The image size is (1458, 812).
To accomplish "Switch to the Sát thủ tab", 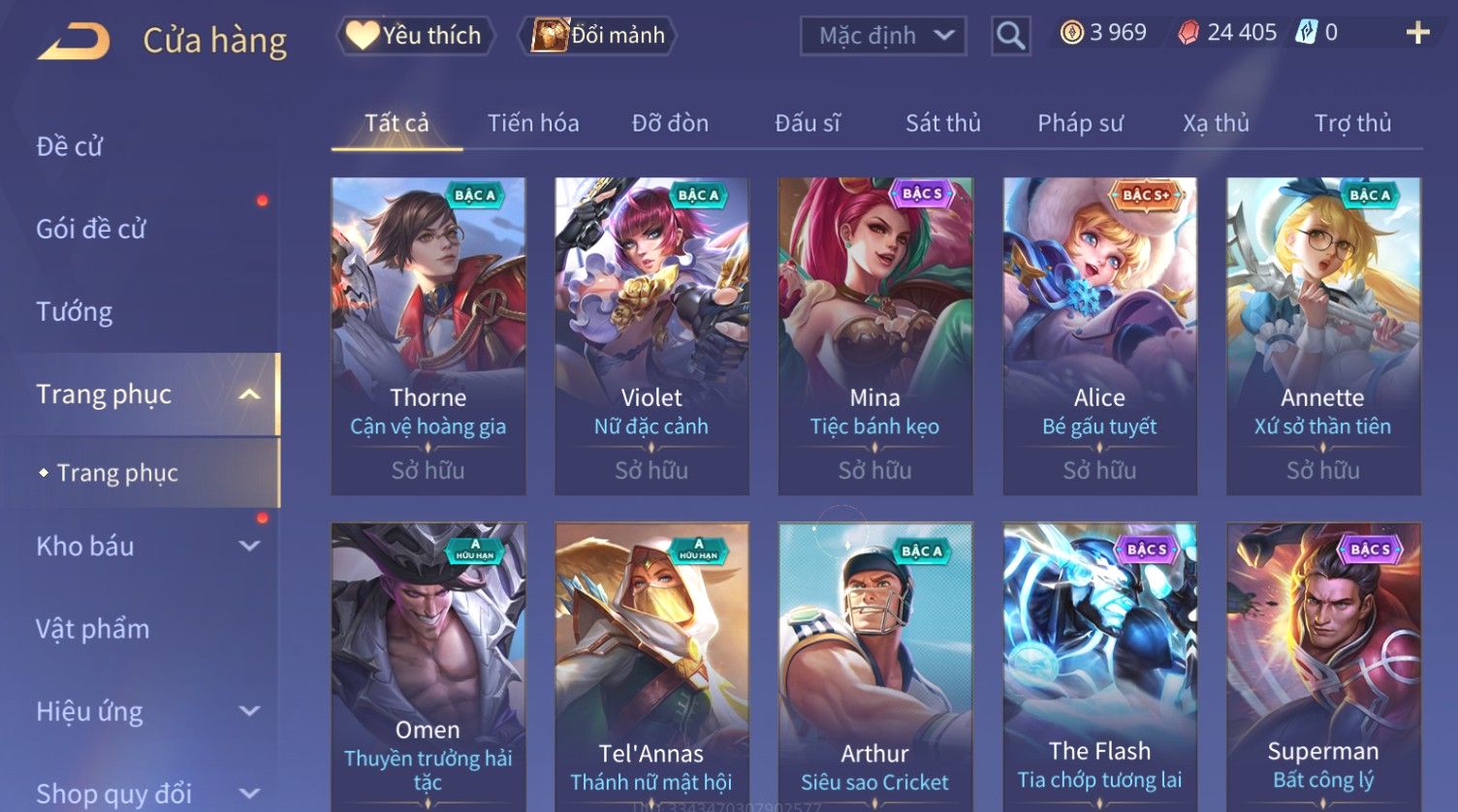I will click(x=942, y=123).
